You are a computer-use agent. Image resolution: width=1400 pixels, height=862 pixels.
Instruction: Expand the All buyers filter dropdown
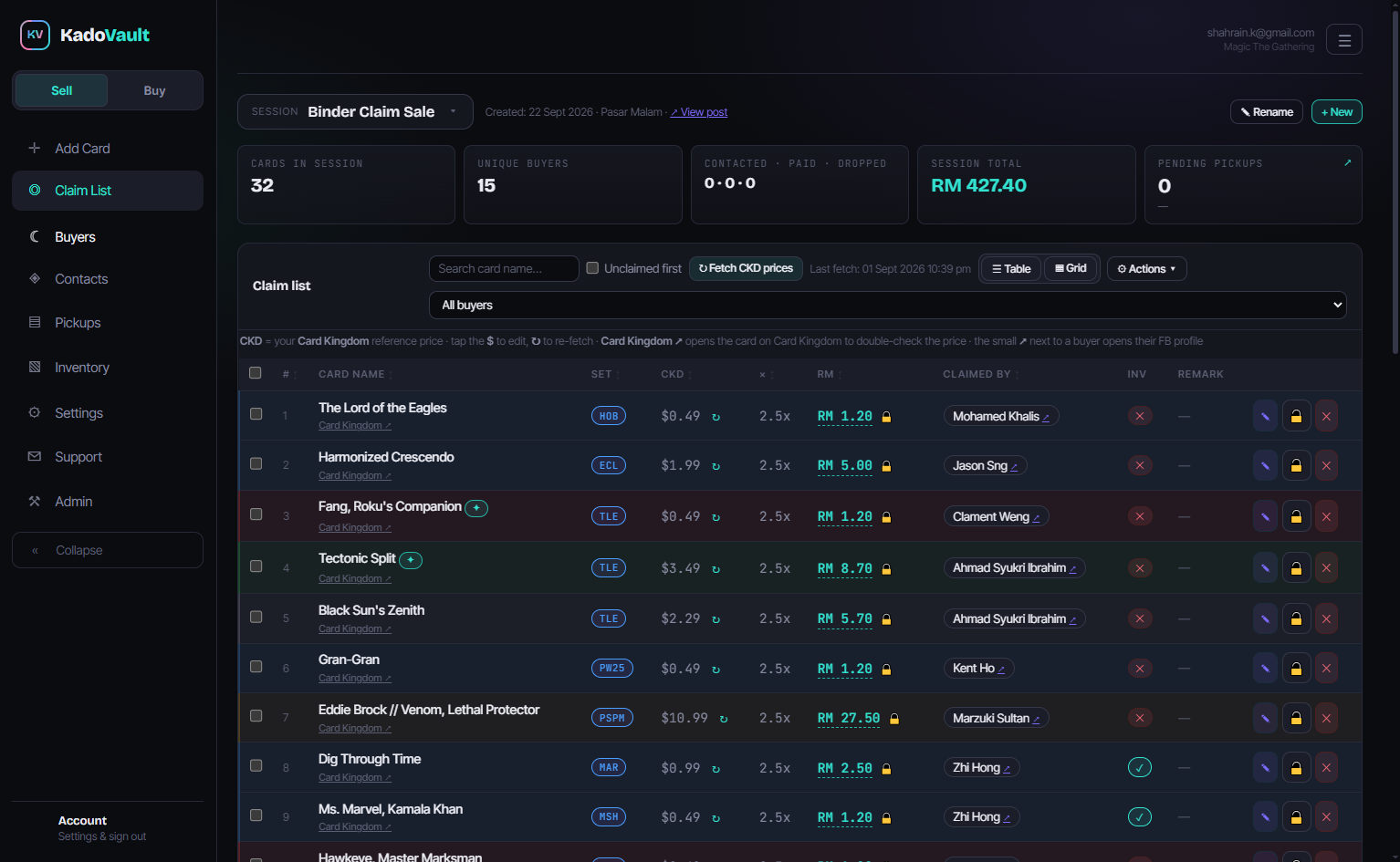coord(887,305)
